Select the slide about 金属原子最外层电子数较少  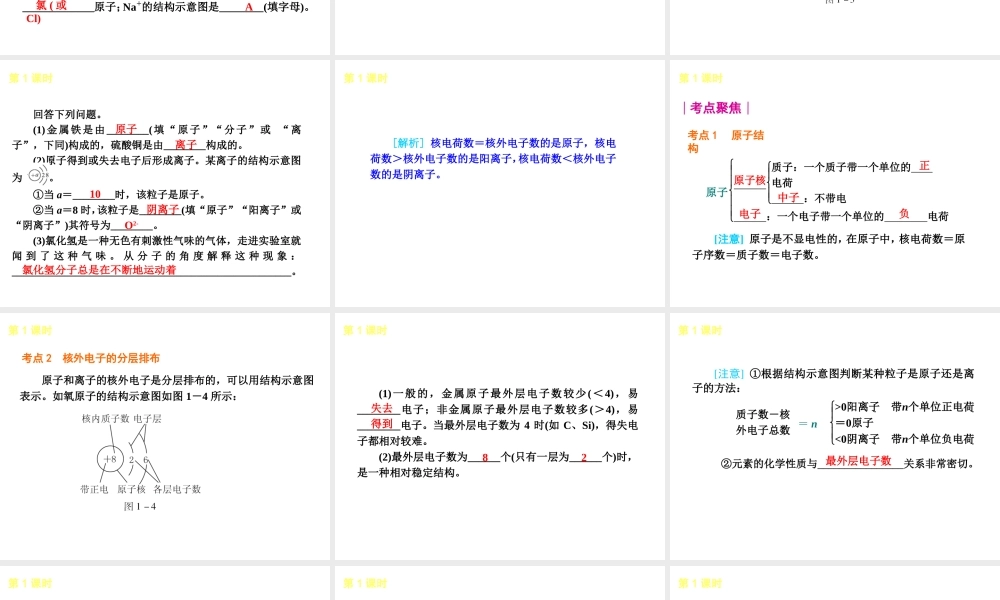click(x=499, y=436)
